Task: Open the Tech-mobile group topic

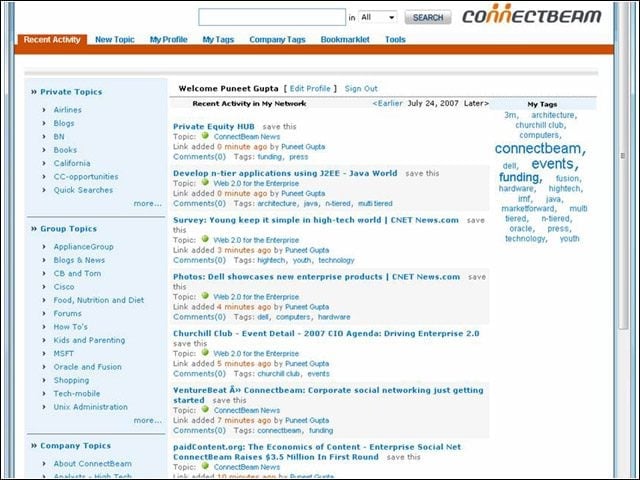Action: point(77,393)
